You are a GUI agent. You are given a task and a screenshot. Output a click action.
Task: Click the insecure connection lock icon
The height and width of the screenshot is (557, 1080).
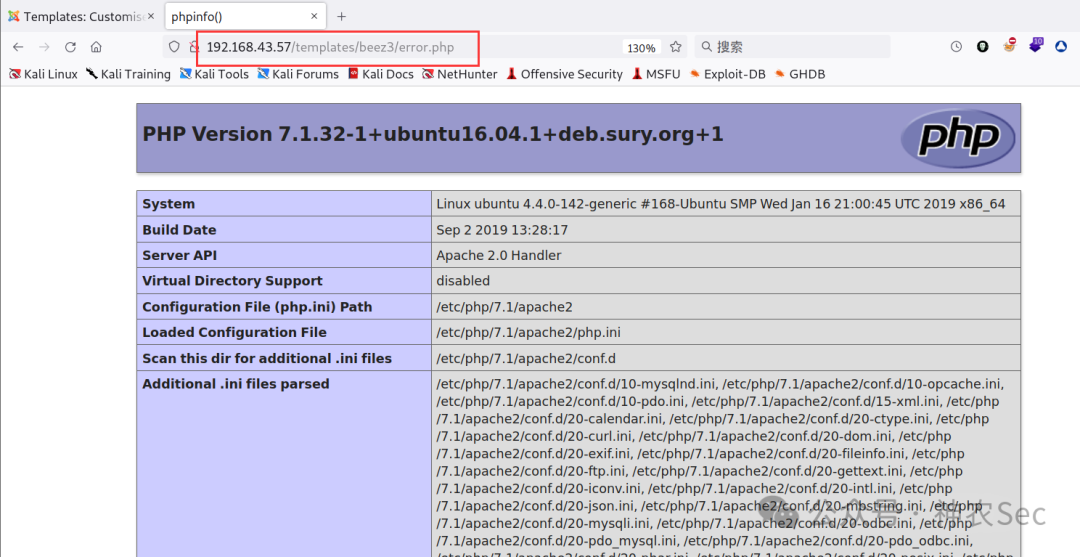194,47
